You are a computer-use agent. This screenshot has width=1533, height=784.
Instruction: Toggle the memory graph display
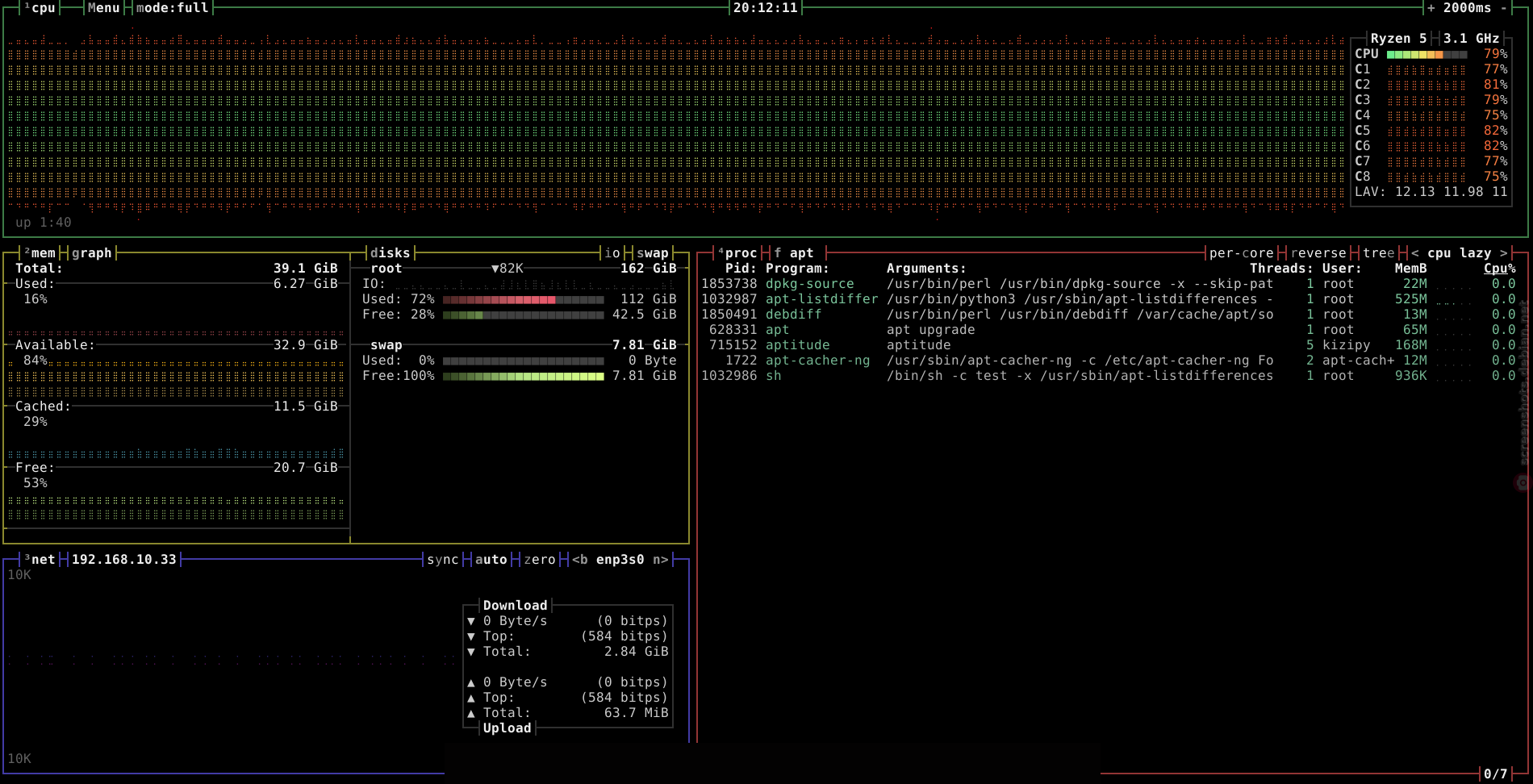tap(91, 253)
